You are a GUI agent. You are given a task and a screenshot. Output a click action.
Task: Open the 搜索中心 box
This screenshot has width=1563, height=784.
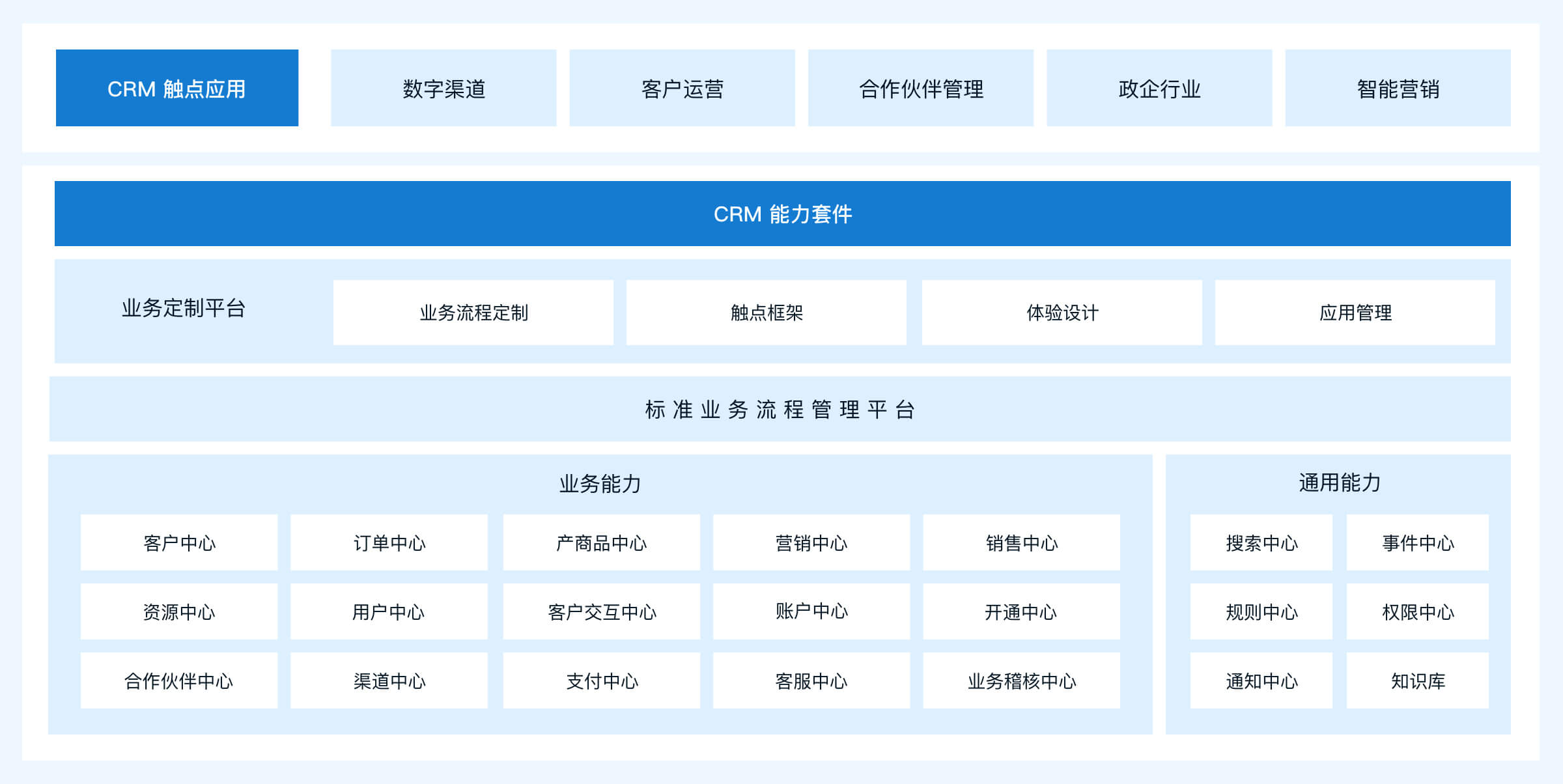click(x=1261, y=542)
